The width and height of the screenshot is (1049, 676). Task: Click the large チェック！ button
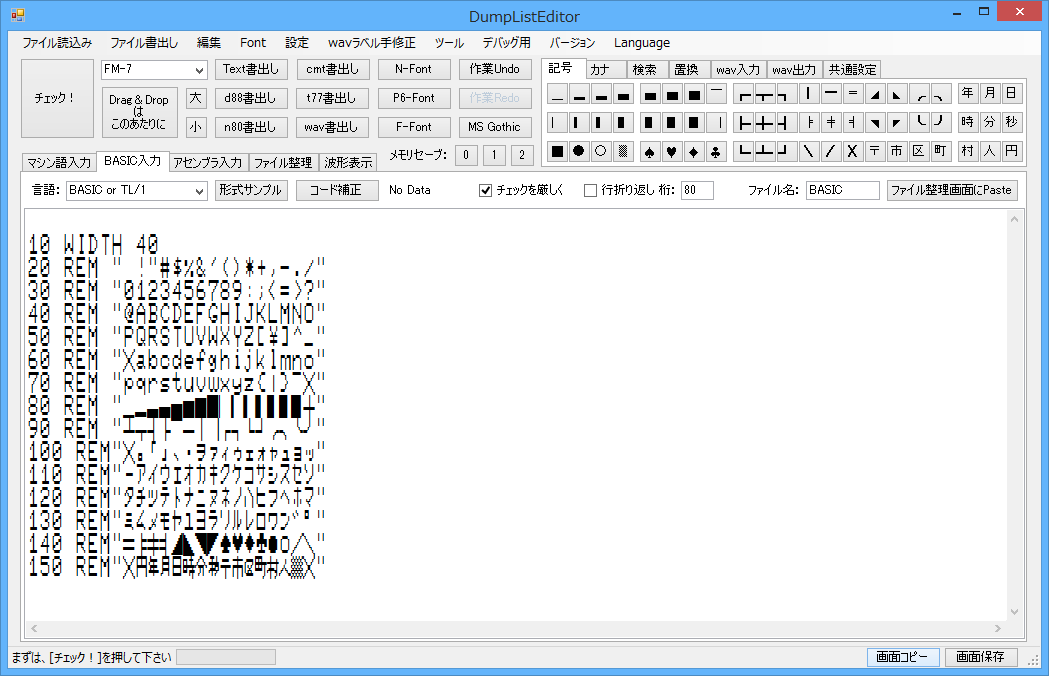click(58, 98)
